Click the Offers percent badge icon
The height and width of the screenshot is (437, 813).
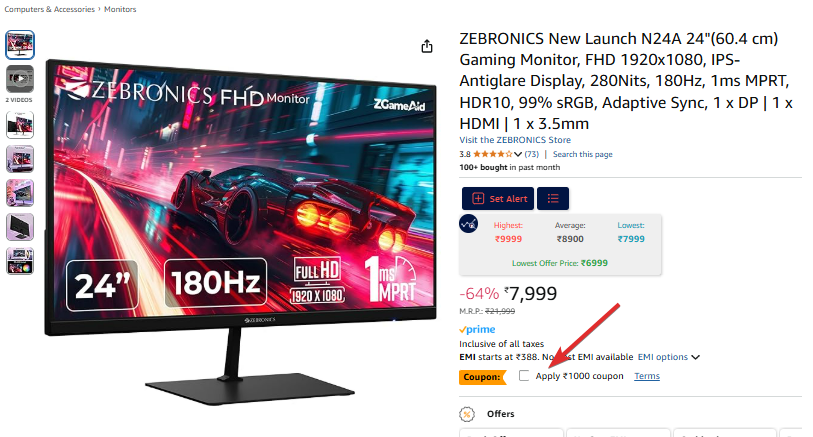tap(467, 414)
